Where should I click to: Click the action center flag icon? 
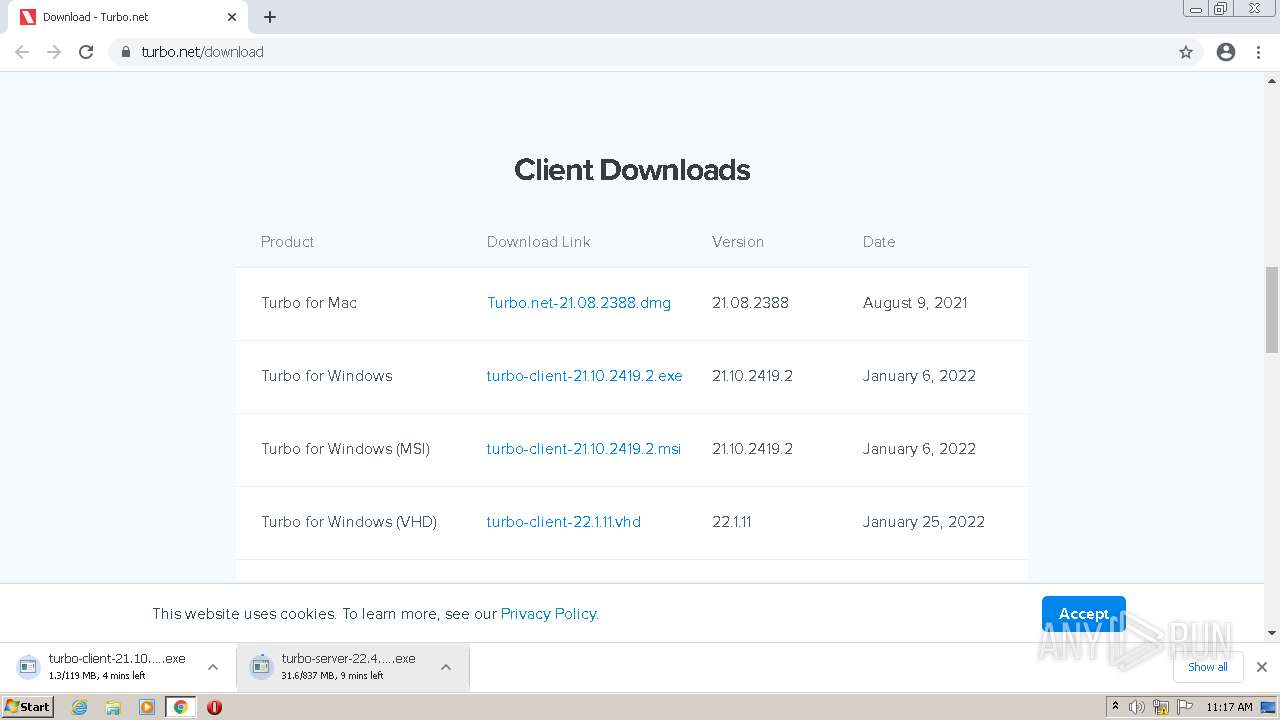pos(1184,707)
